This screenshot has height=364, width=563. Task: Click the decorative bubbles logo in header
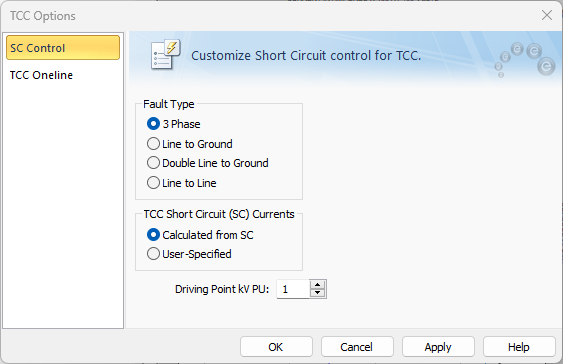(525, 60)
